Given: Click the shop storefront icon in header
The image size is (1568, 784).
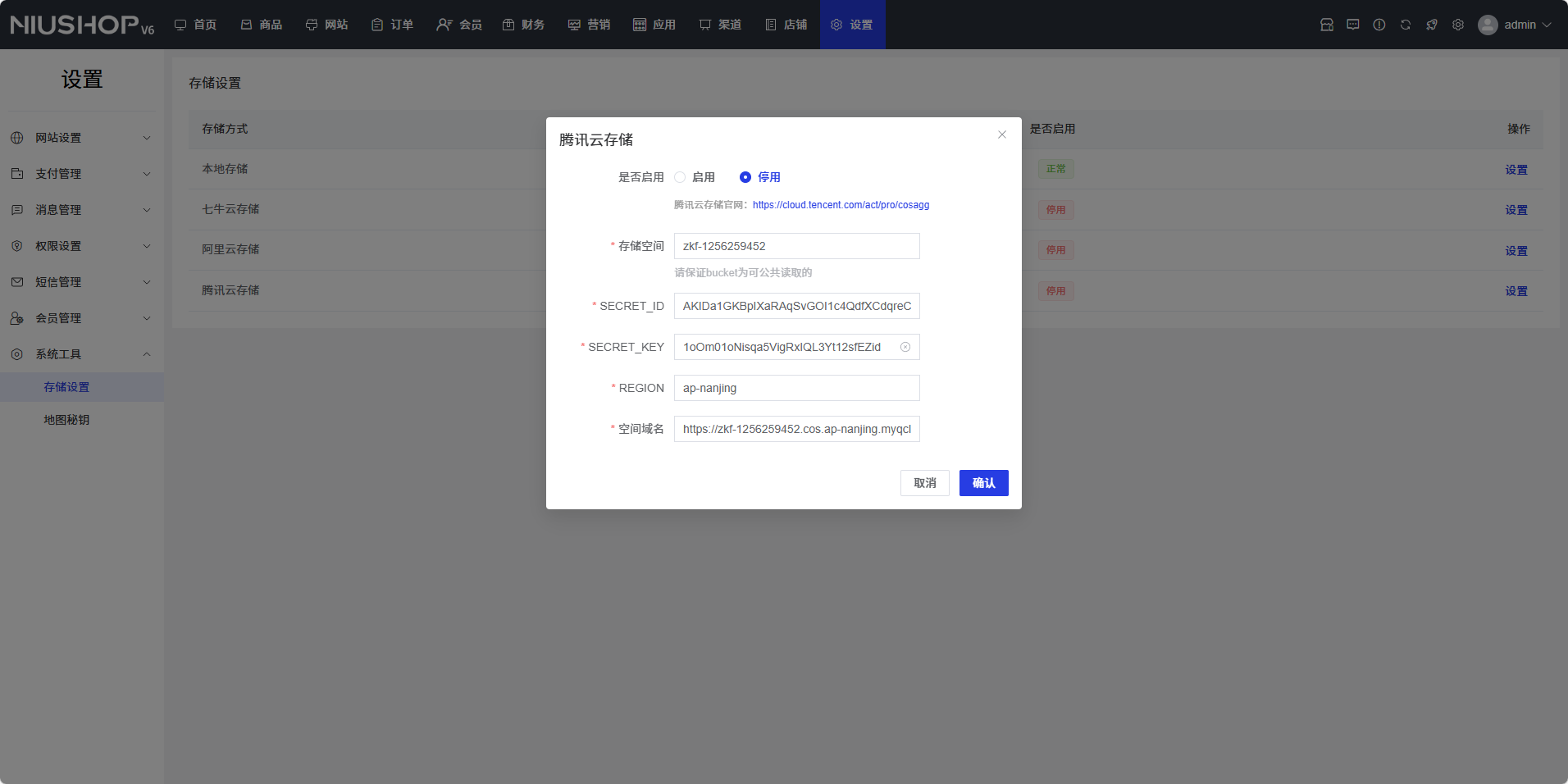Looking at the screenshot, I should point(1326,25).
